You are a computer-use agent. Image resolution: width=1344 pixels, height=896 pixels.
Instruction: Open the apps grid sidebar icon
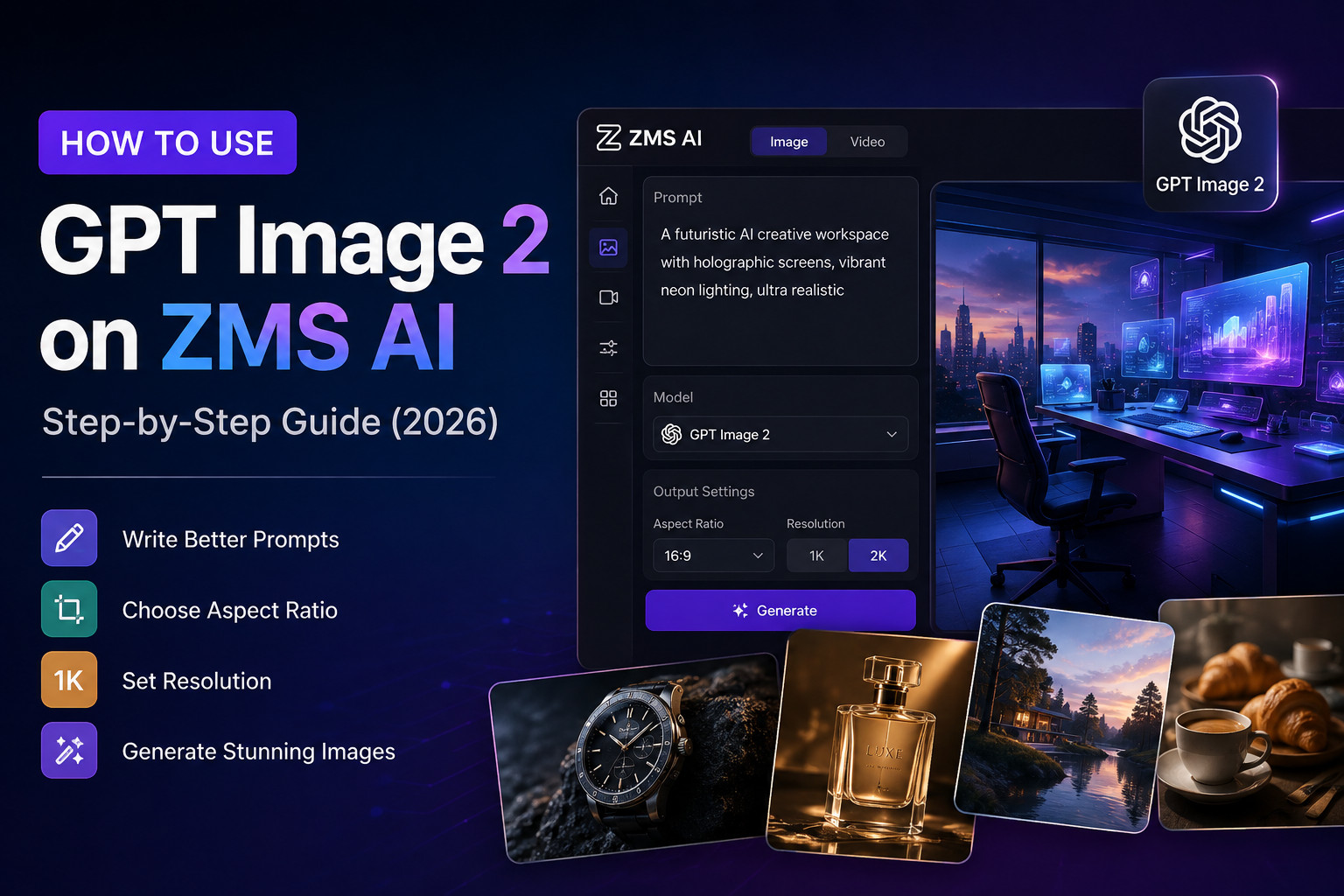coord(608,398)
